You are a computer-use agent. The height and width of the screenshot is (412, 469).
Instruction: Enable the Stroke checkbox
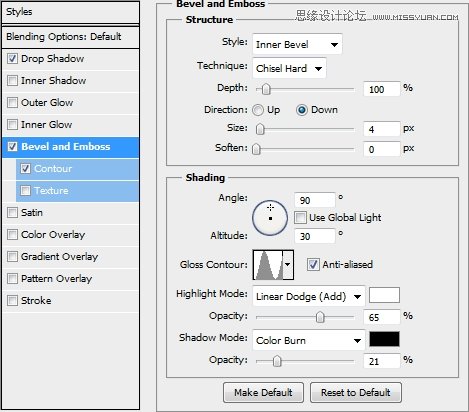coord(12,301)
